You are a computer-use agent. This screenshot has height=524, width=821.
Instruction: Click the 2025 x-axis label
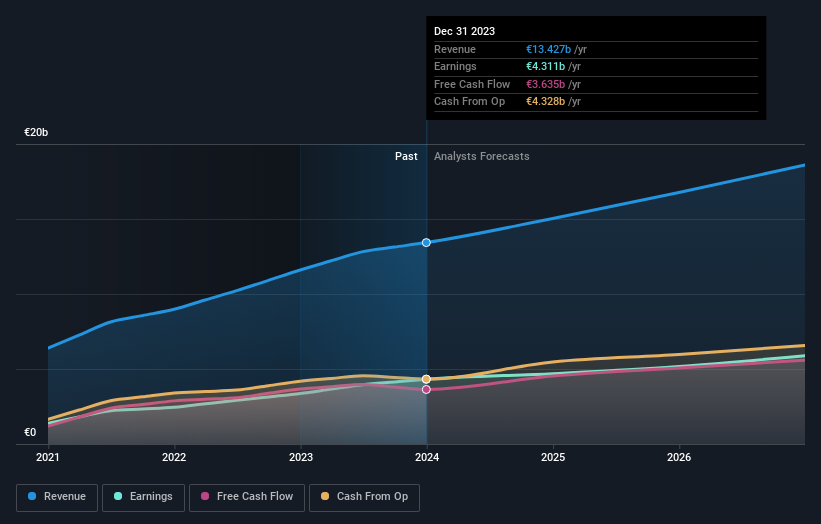tap(553, 457)
